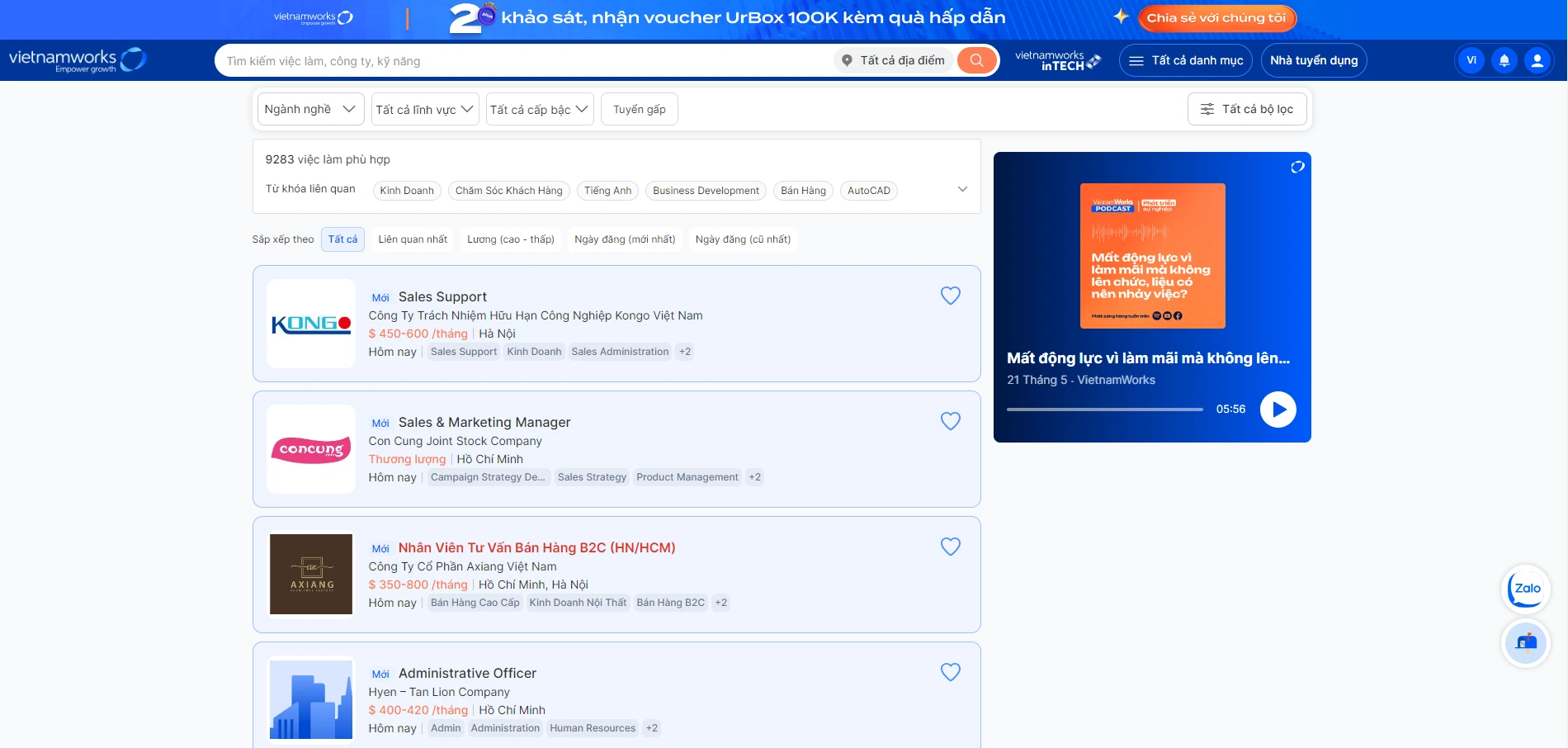
Task: Click Chia sẻ với chúng tôi banner button
Action: pos(1216,17)
